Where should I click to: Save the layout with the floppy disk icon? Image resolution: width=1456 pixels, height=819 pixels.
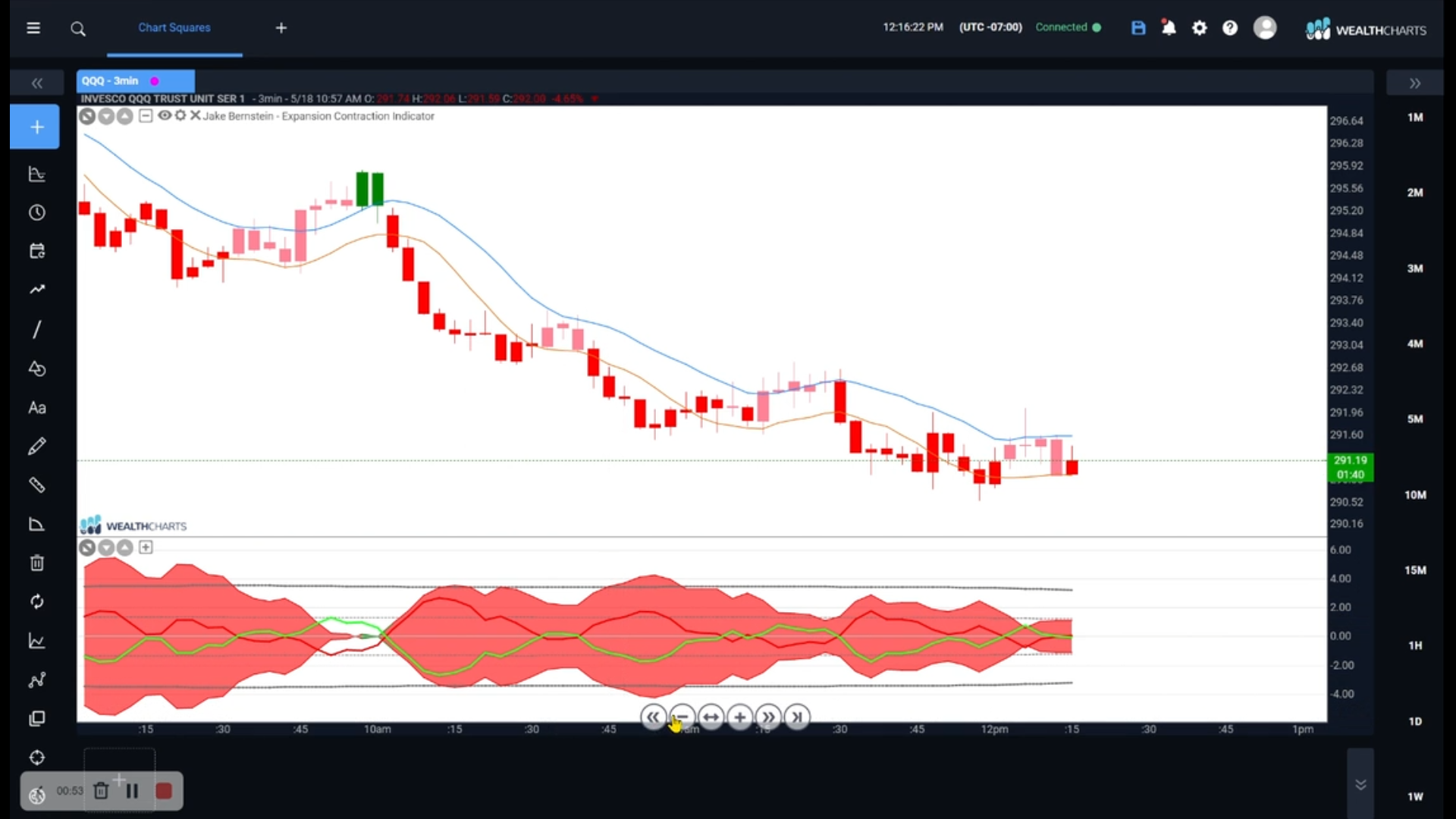1138,28
